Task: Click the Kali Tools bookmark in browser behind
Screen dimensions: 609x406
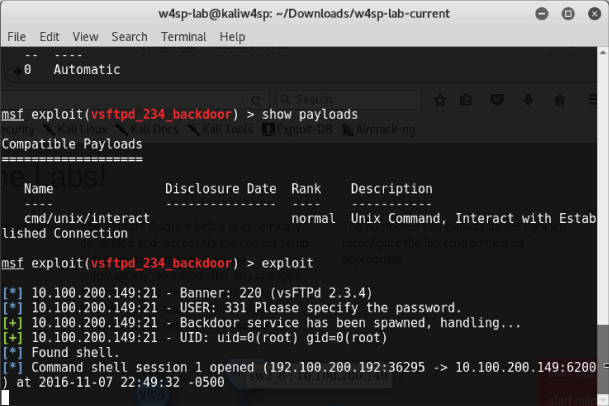Action: coord(220,129)
